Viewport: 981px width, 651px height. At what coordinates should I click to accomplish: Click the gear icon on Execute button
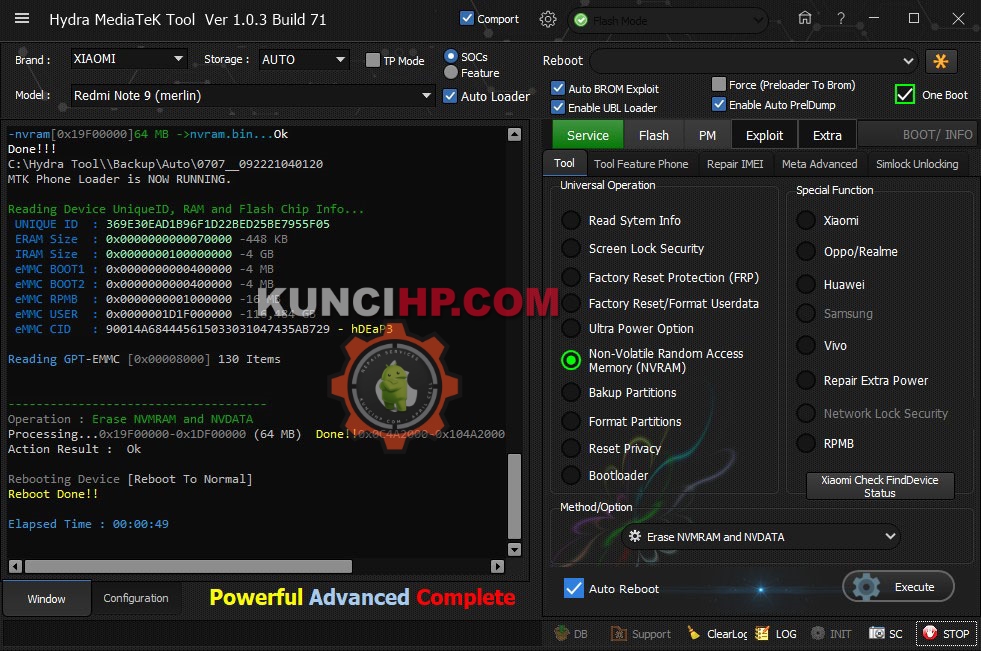866,587
